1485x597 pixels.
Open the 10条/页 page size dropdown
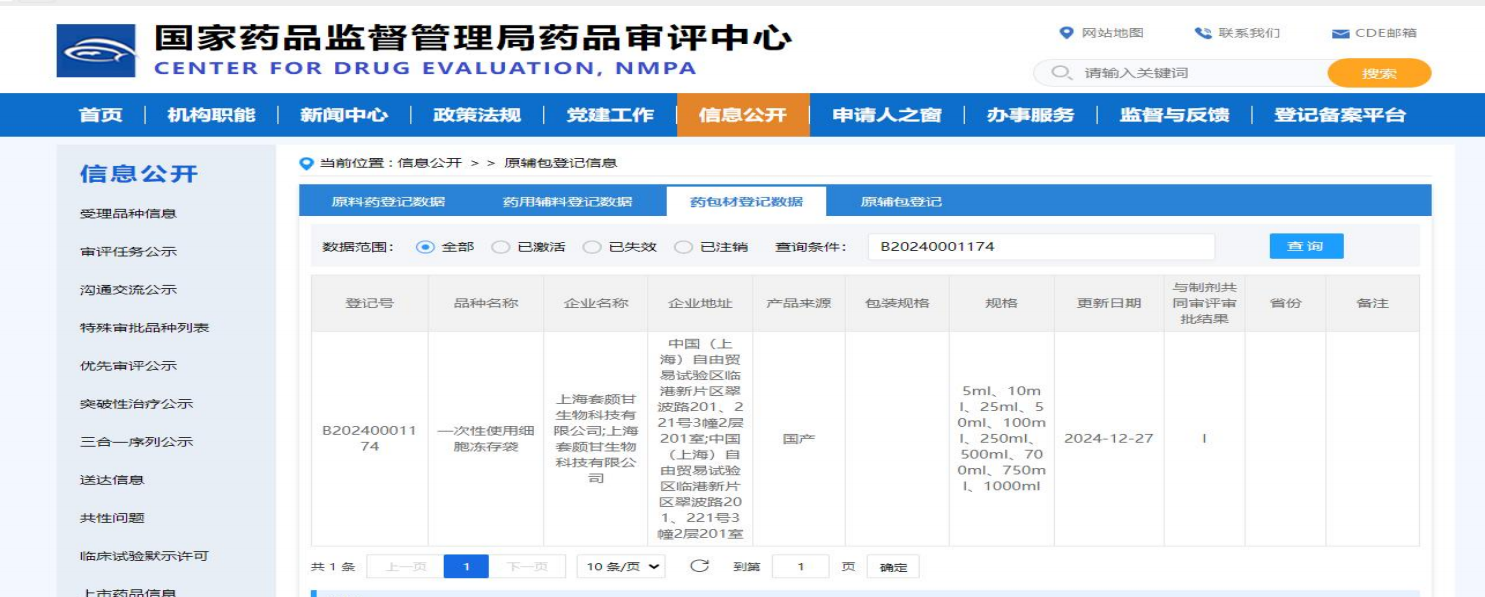[x=622, y=567]
